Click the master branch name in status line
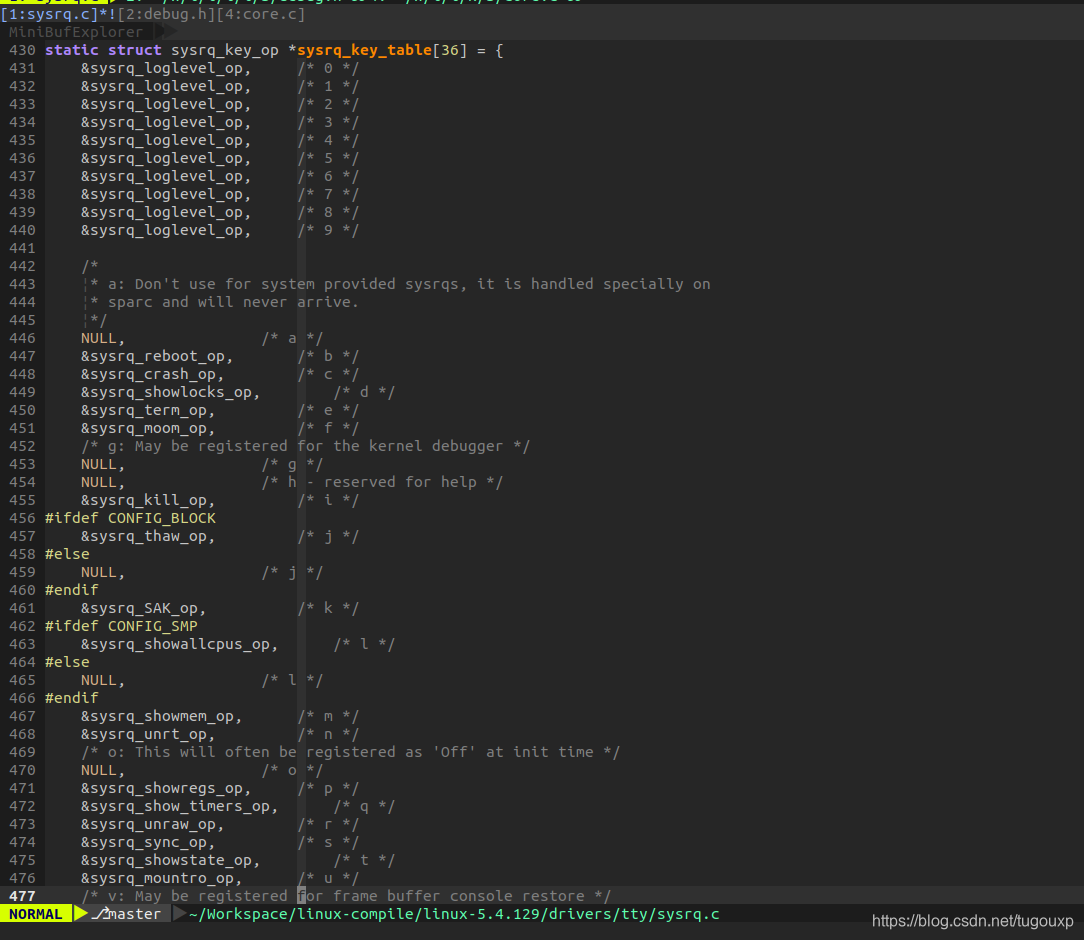The width and height of the screenshot is (1084, 940). [135, 914]
